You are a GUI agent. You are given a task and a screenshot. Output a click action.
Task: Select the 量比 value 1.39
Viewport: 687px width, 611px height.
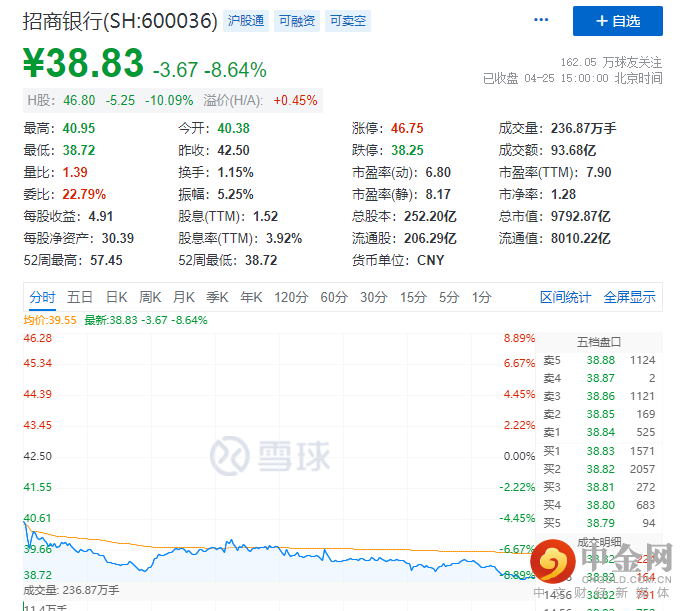(75, 172)
